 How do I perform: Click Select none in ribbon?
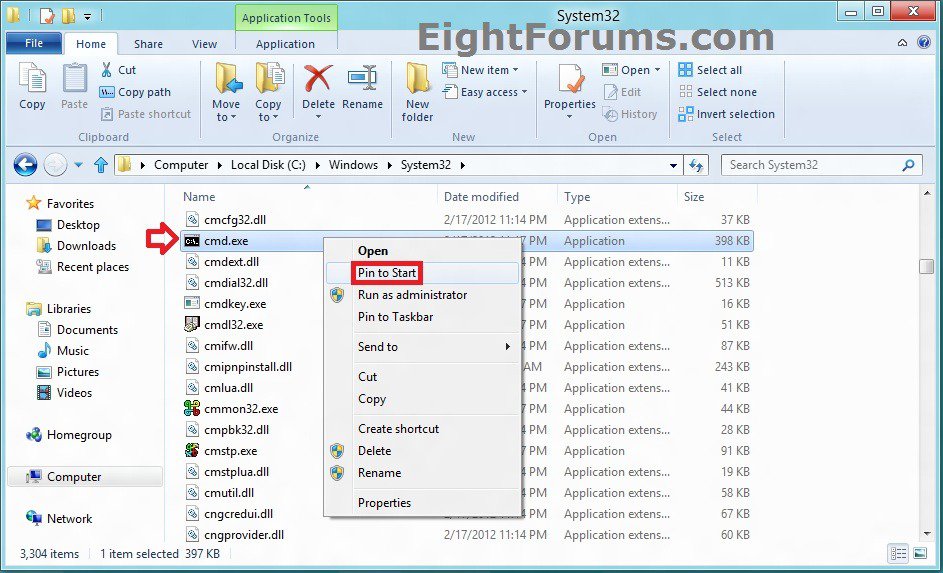717,92
